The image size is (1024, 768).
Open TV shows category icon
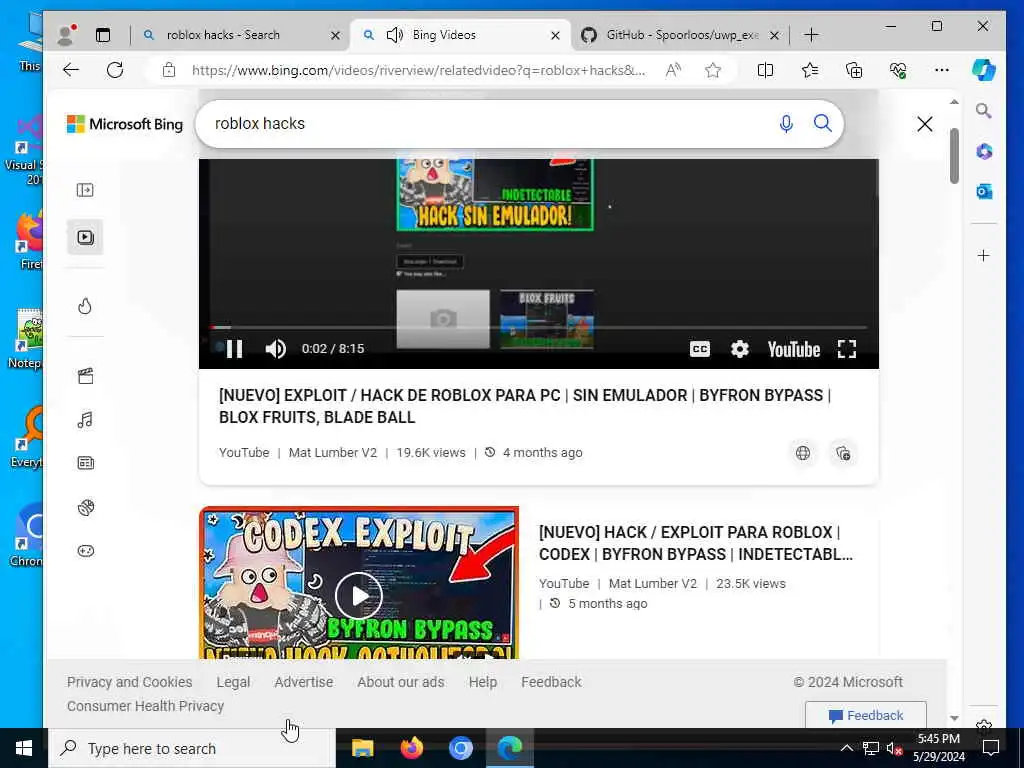click(x=86, y=463)
